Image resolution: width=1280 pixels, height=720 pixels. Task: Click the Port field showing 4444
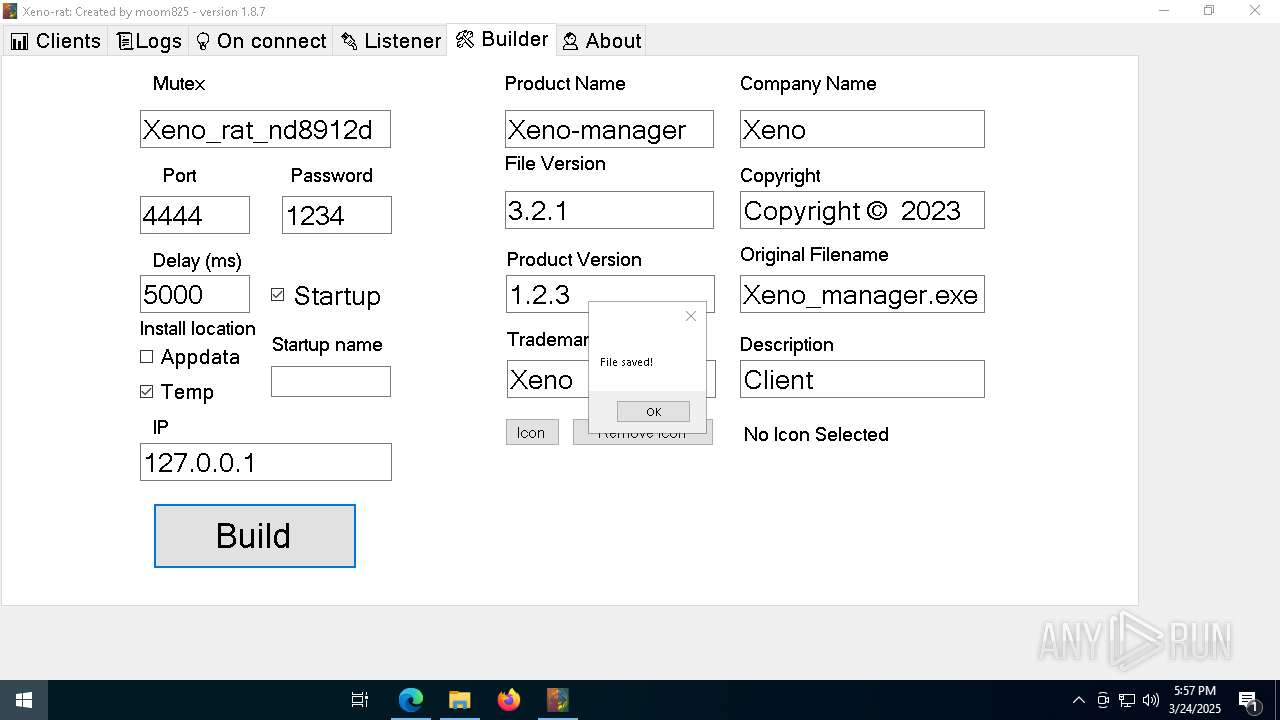click(195, 215)
